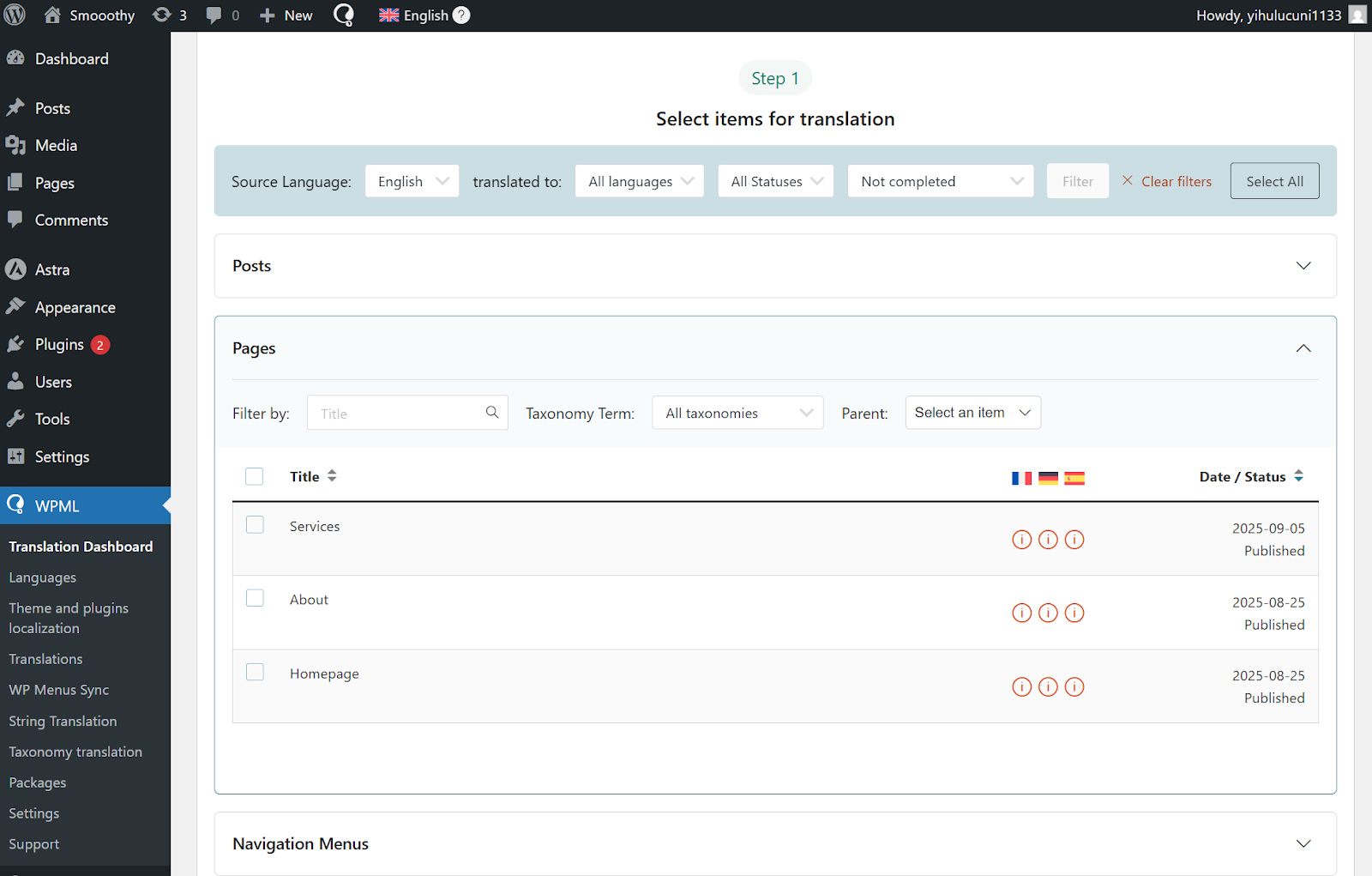Open the Not completed dropdown

(941, 181)
